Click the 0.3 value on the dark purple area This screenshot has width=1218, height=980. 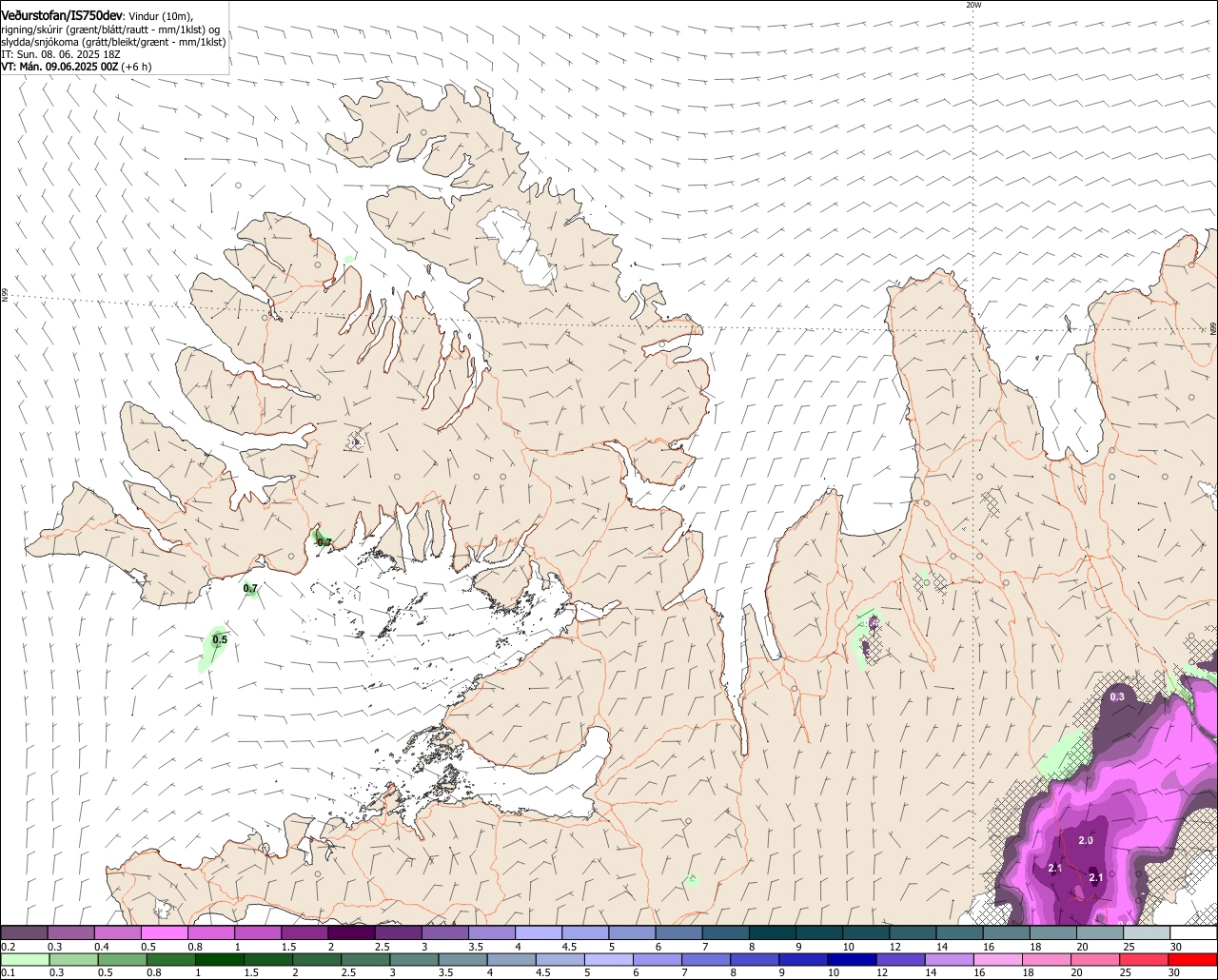1117,696
